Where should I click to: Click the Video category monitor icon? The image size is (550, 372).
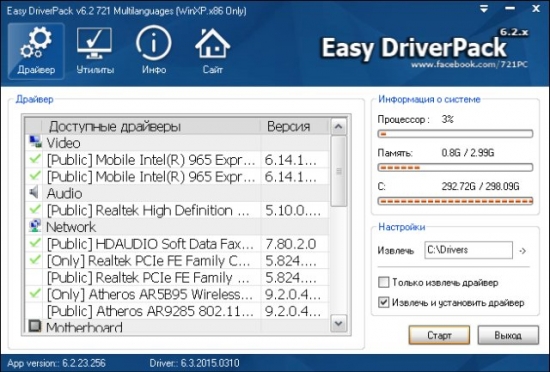(34, 142)
